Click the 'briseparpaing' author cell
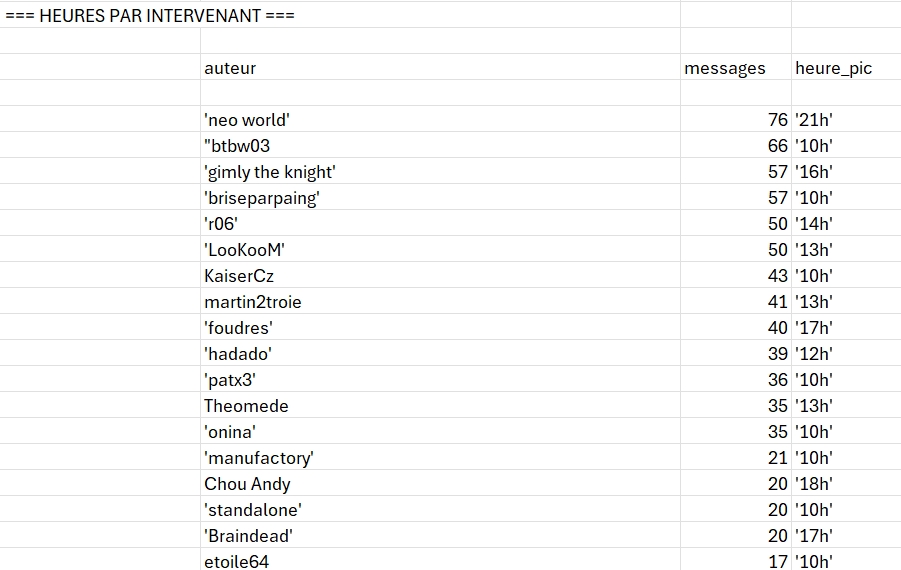 262,198
